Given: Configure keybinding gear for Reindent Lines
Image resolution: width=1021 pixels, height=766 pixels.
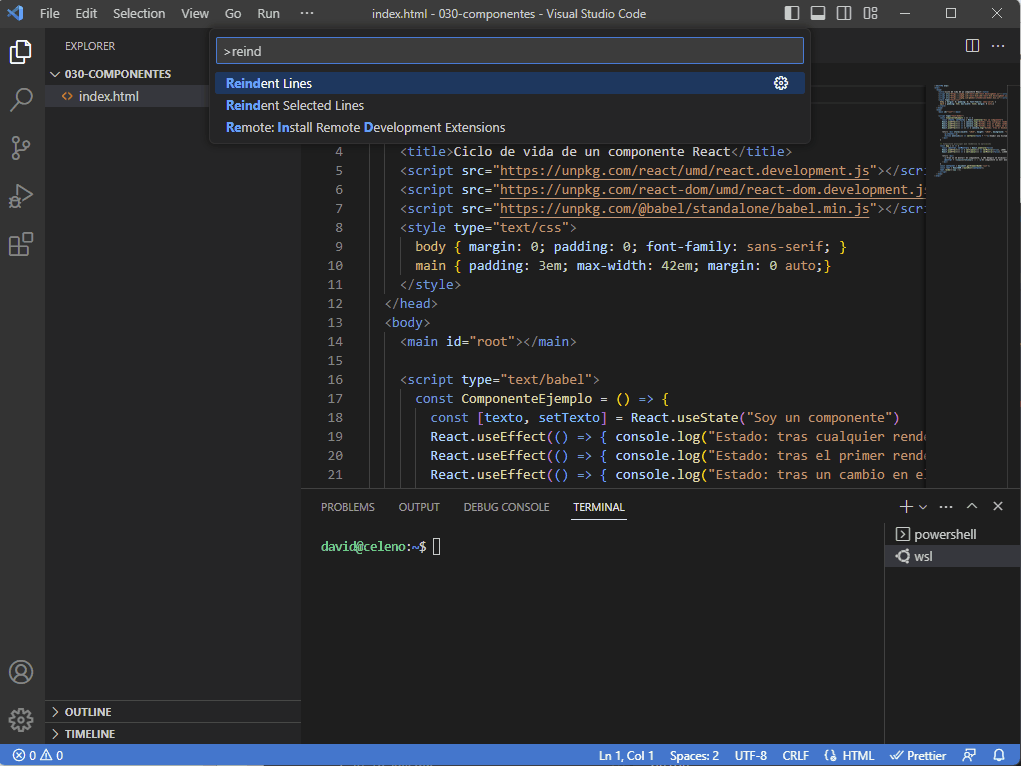Looking at the screenshot, I should coord(781,83).
